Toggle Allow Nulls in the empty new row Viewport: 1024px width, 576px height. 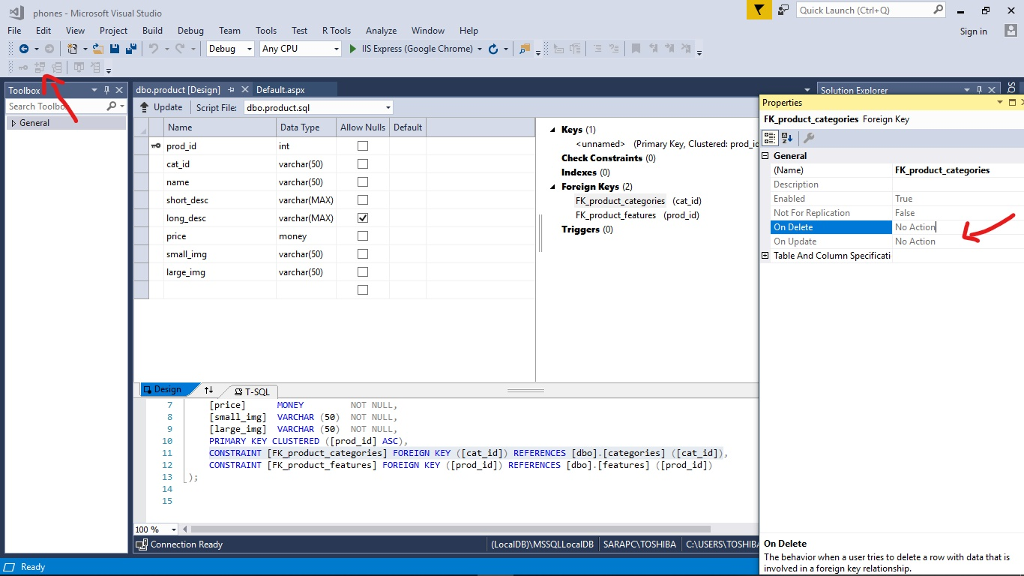point(362,290)
